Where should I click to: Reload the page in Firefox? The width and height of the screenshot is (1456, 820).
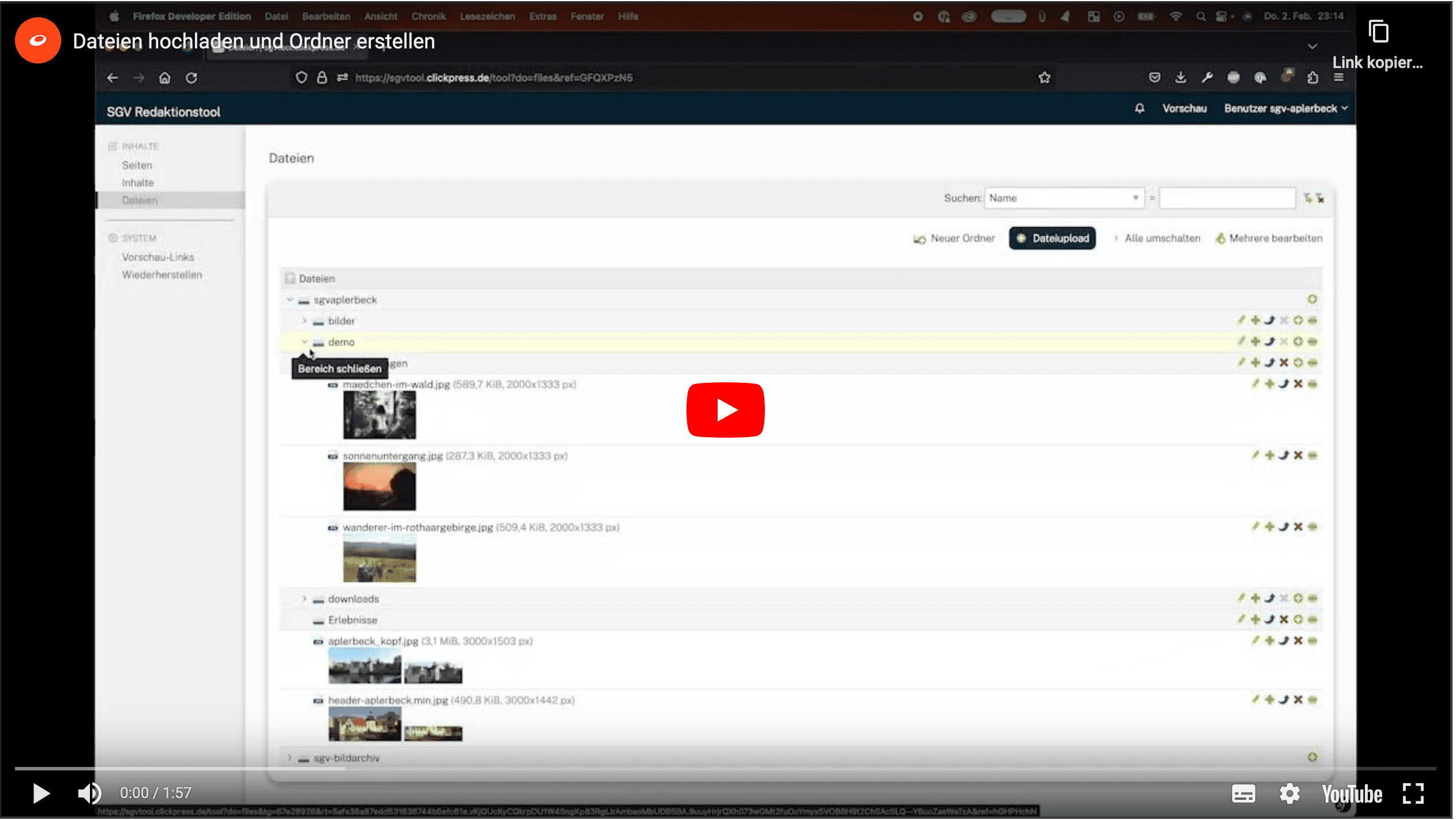pos(192,78)
